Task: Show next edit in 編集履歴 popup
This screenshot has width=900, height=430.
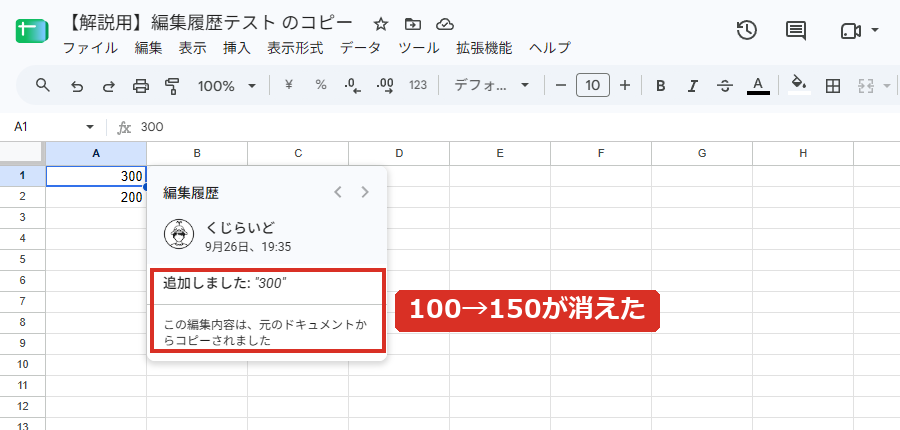Action: coord(364,192)
